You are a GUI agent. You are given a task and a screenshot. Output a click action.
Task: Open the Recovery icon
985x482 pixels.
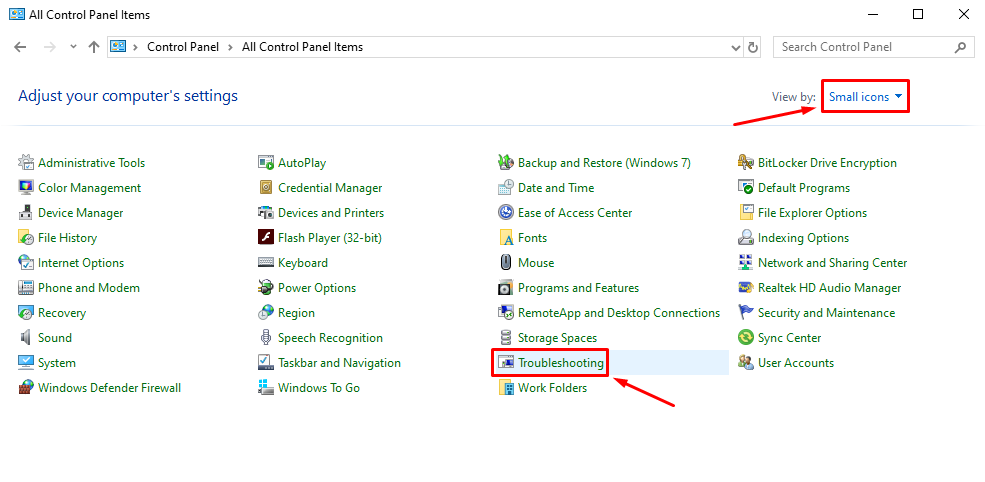coord(26,313)
